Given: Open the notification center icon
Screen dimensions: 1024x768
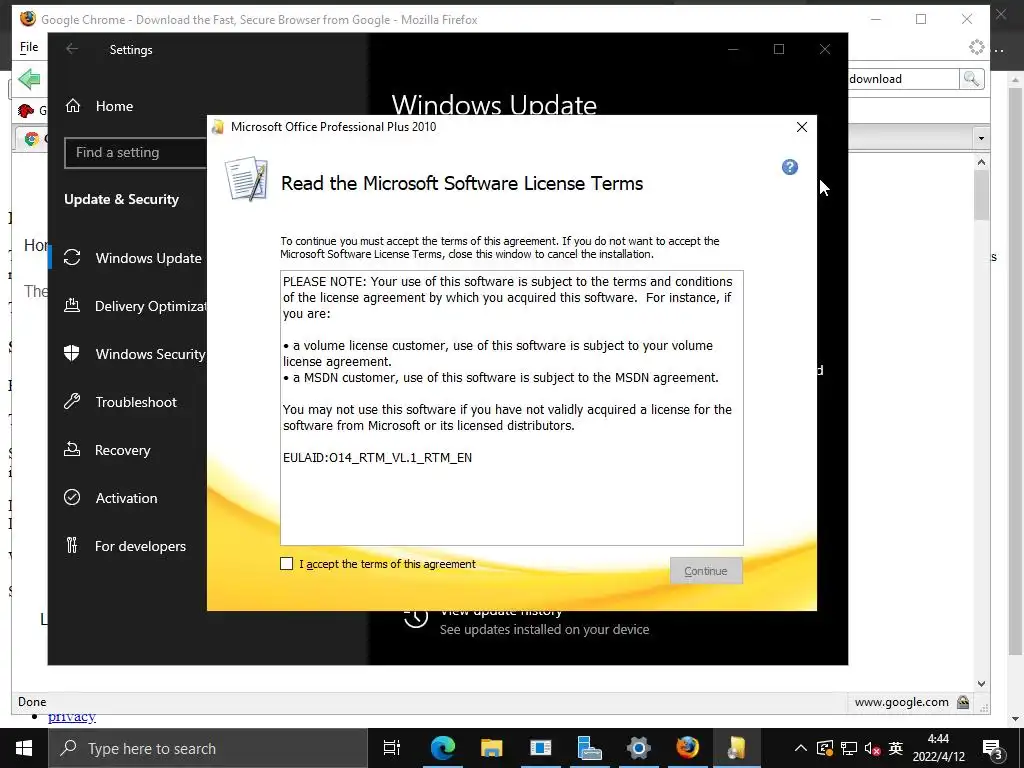Looking at the screenshot, I should 993,748.
